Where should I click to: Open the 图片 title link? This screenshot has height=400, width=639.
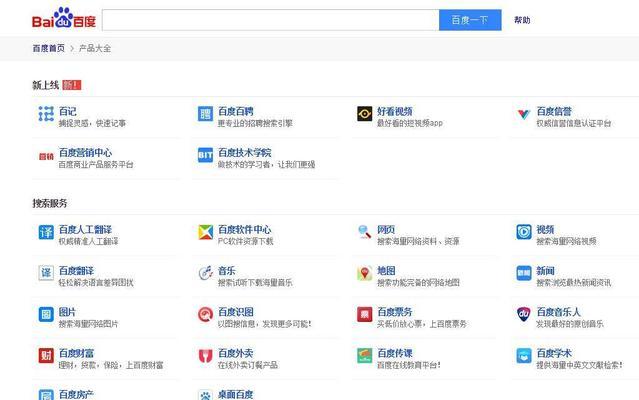[x=67, y=312]
